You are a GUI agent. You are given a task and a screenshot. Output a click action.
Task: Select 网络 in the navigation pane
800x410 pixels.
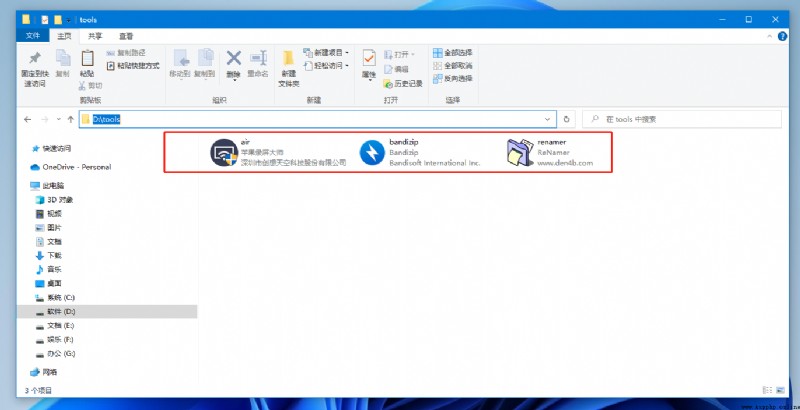(x=44, y=372)
